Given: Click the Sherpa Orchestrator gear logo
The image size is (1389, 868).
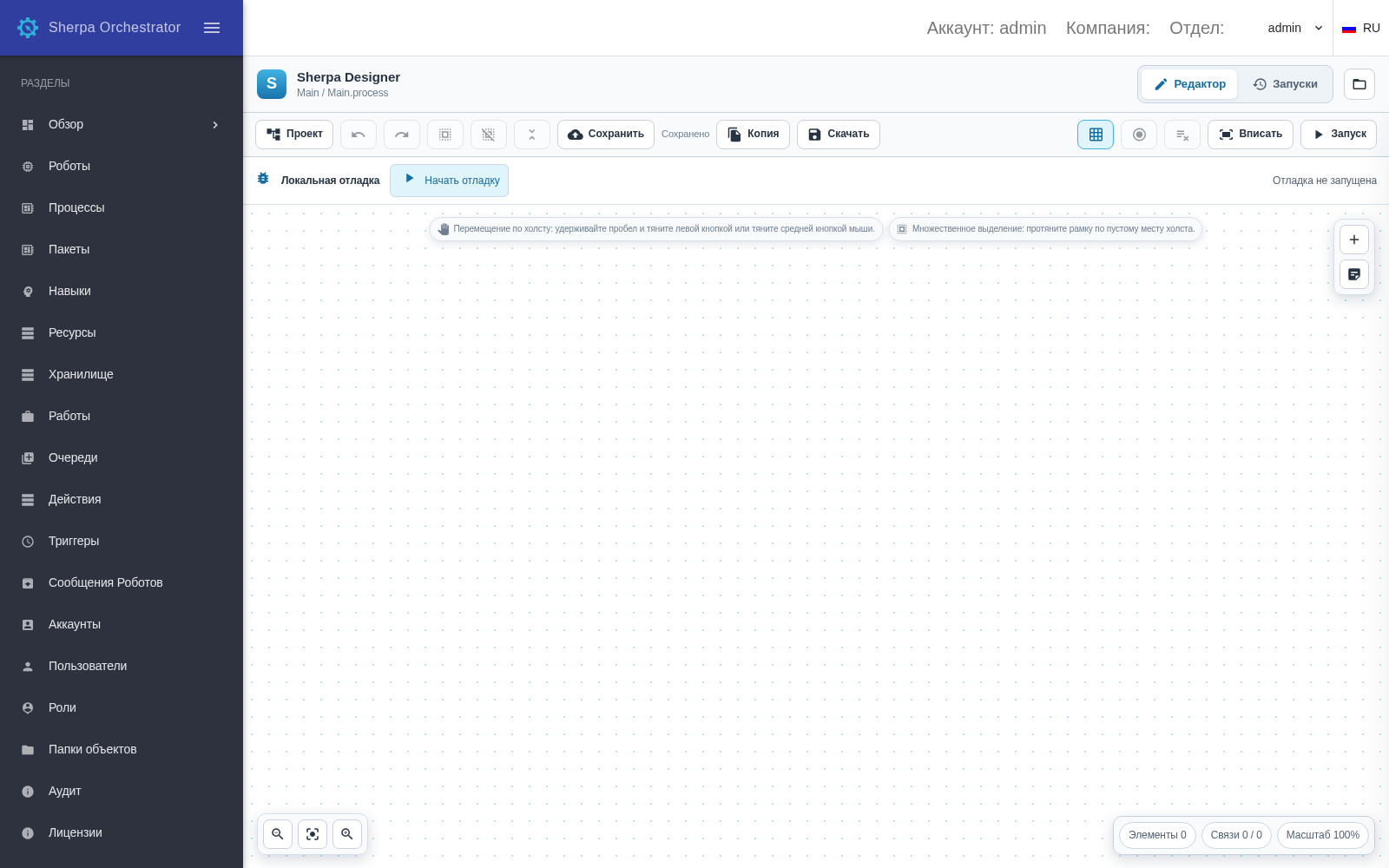Looking at the screenshot, I should tap(28, 28).
